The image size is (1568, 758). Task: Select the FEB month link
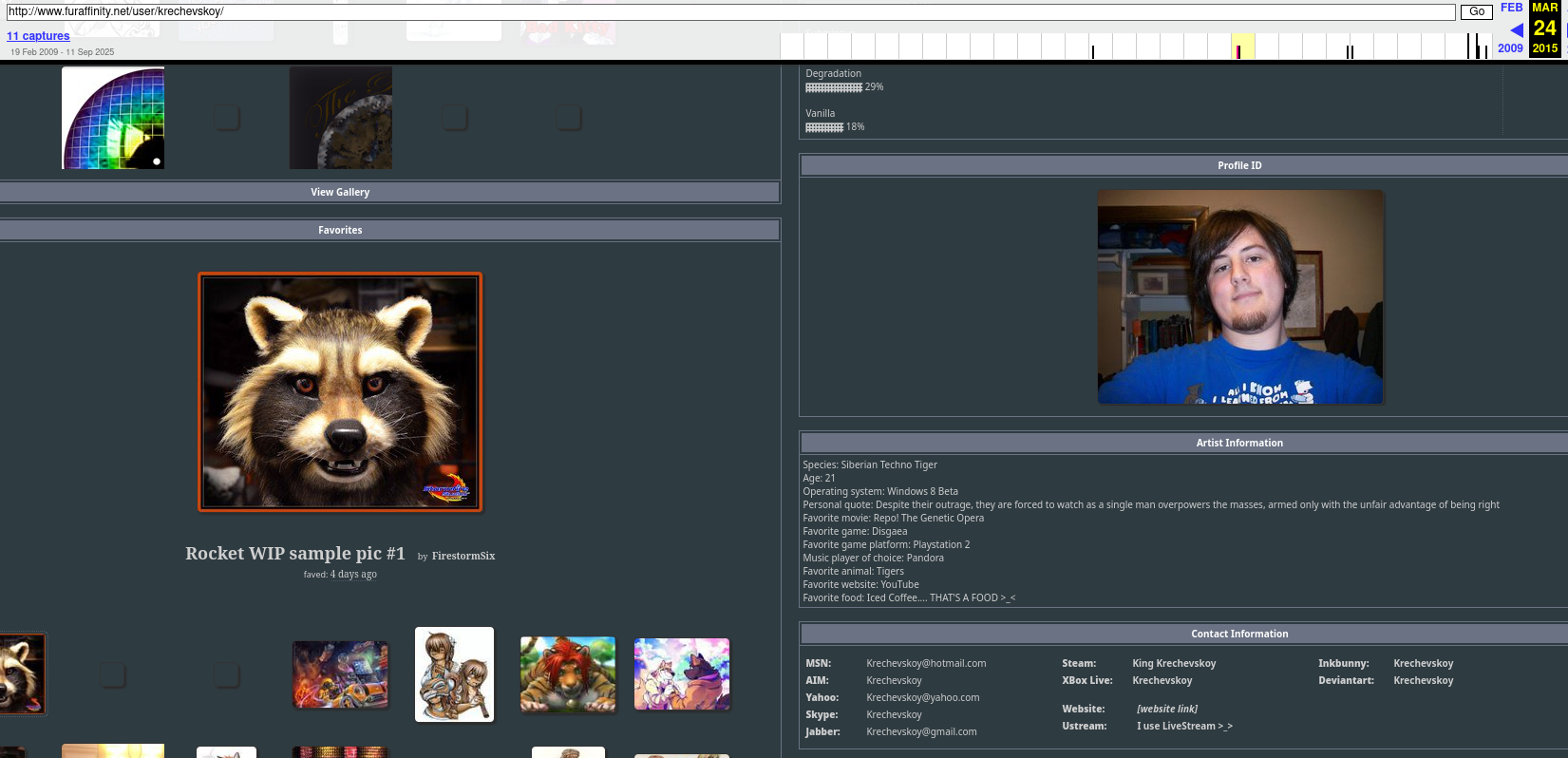(1511, 8)
